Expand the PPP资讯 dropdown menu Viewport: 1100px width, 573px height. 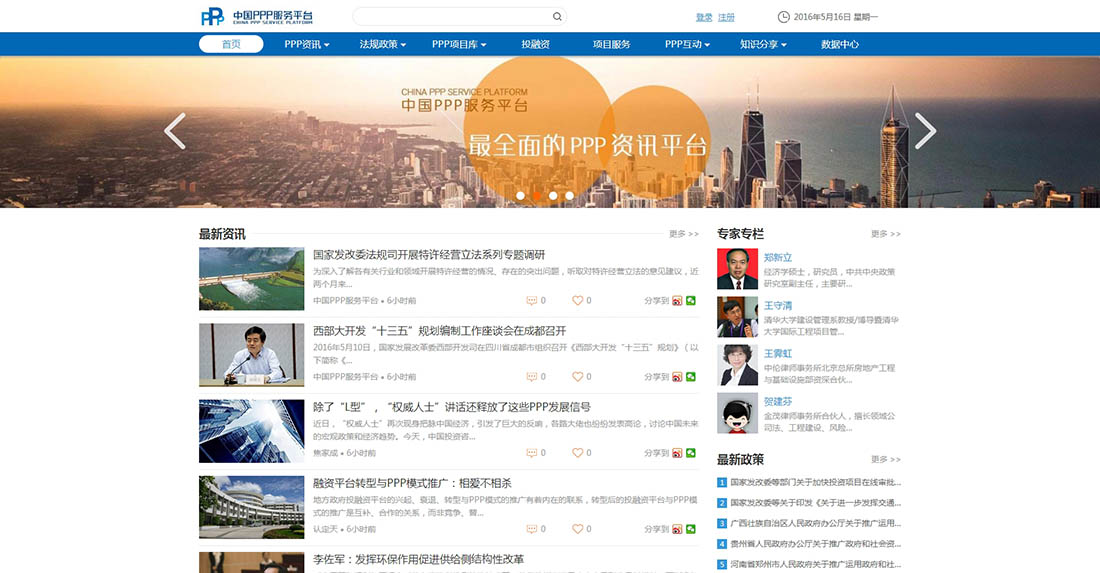(306, 44)
